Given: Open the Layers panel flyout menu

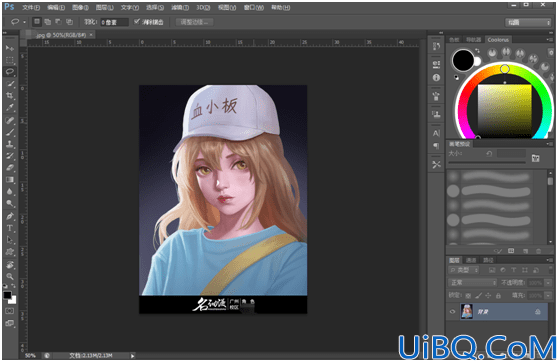Looking at the screenshot, I should pyautogui.click(x=549, y=260).
